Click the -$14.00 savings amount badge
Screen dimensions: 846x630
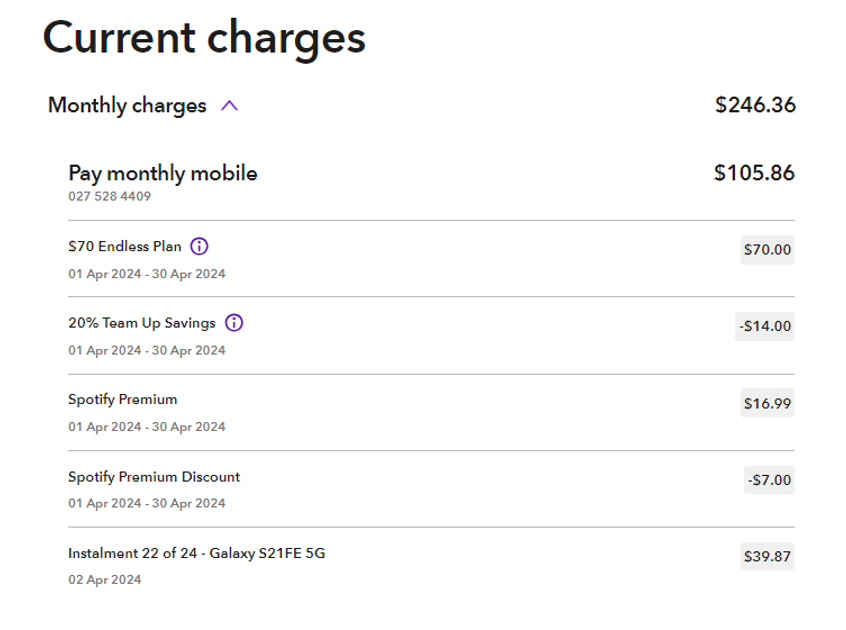tap(765, 326)
